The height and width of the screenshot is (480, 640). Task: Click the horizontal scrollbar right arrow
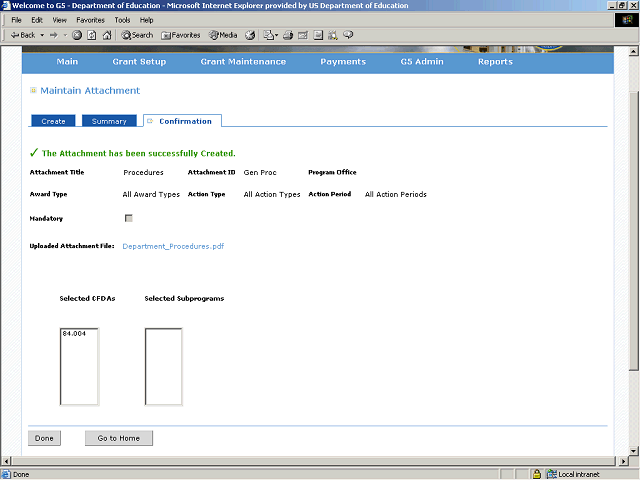click(x=623, y=461)
